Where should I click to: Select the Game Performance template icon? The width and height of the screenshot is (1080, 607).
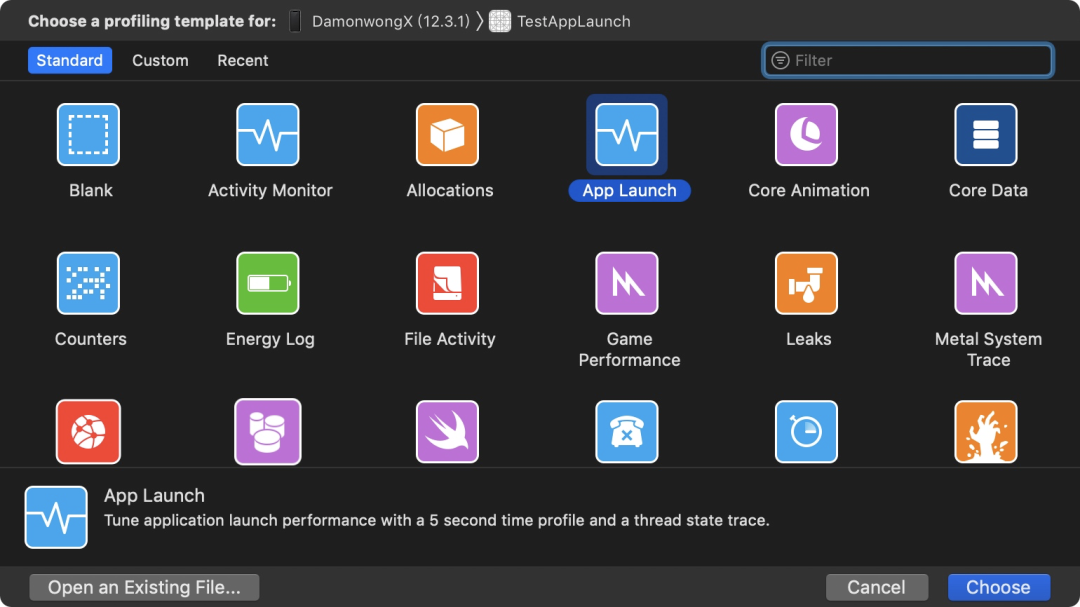(x=627, y=283)
